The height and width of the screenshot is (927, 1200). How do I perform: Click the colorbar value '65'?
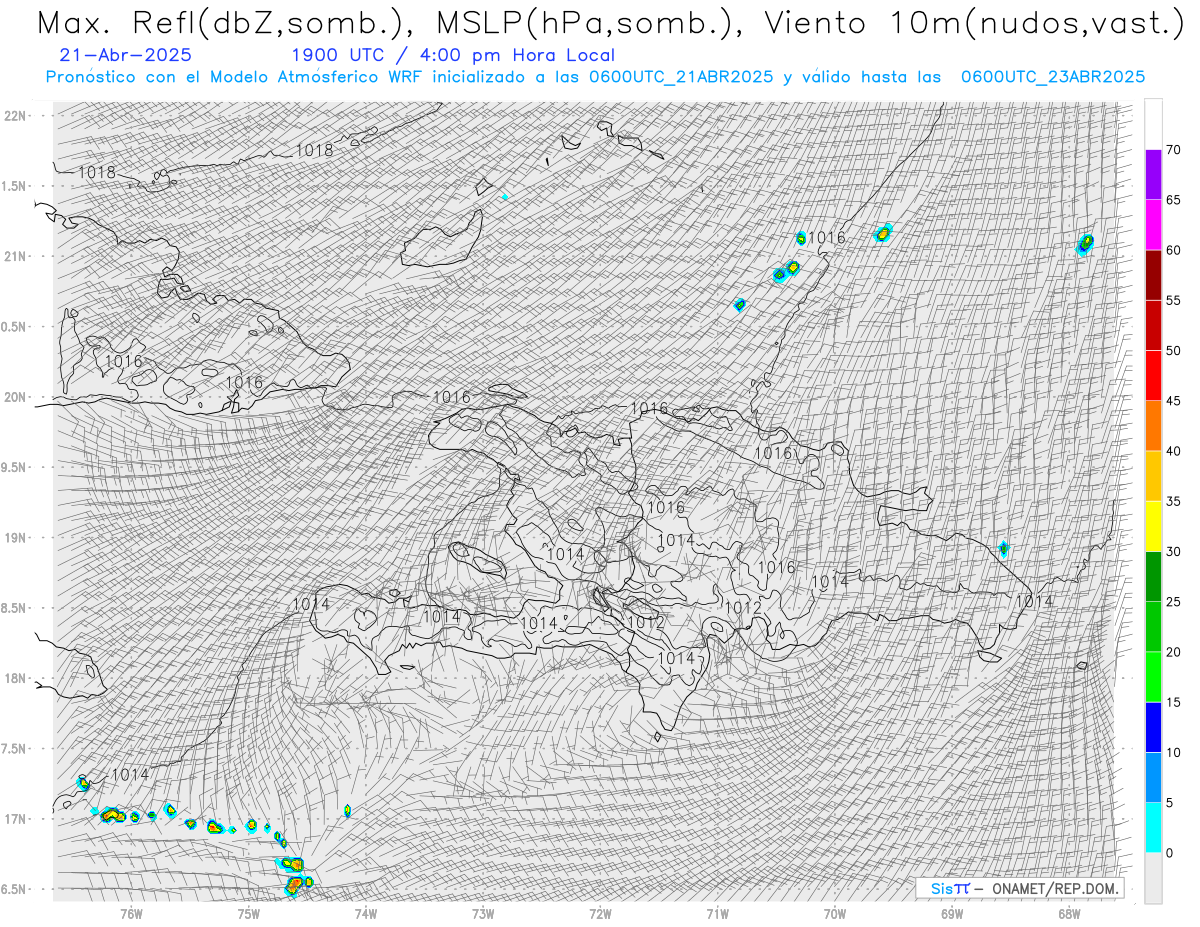[1173, 200]
